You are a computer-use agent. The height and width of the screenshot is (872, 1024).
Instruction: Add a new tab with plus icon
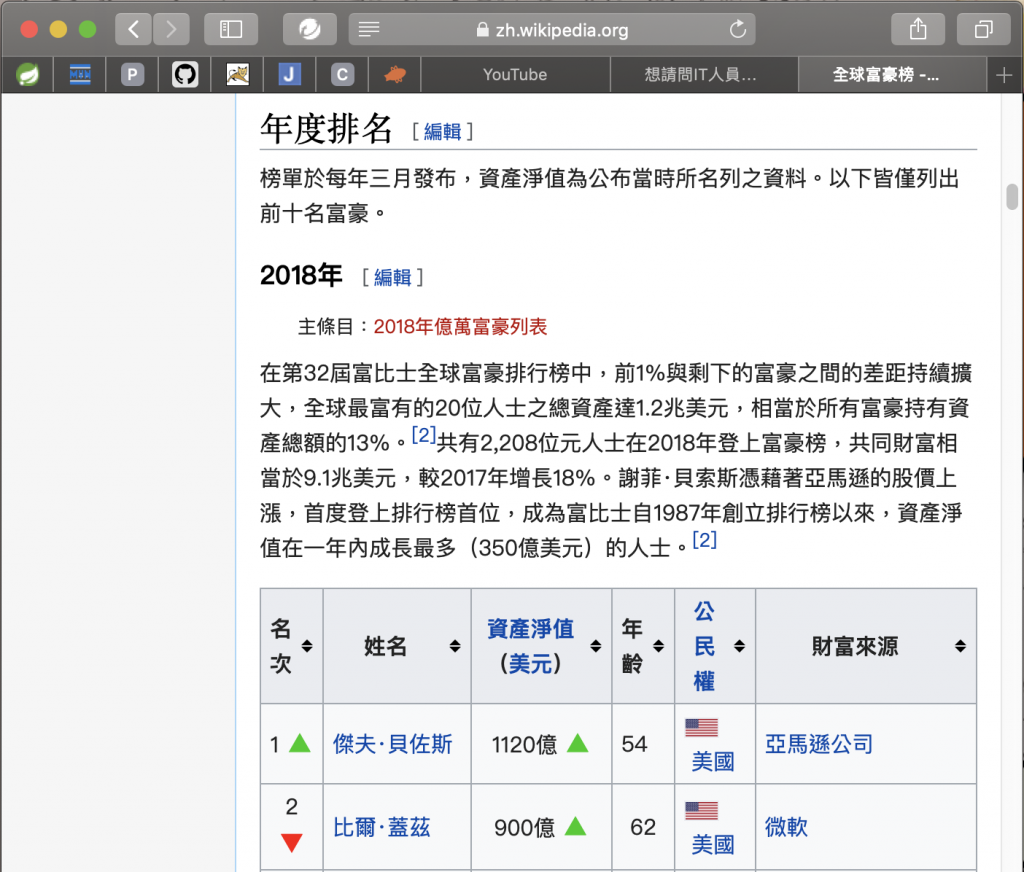pyautogui.click(x=1004, y=75)
